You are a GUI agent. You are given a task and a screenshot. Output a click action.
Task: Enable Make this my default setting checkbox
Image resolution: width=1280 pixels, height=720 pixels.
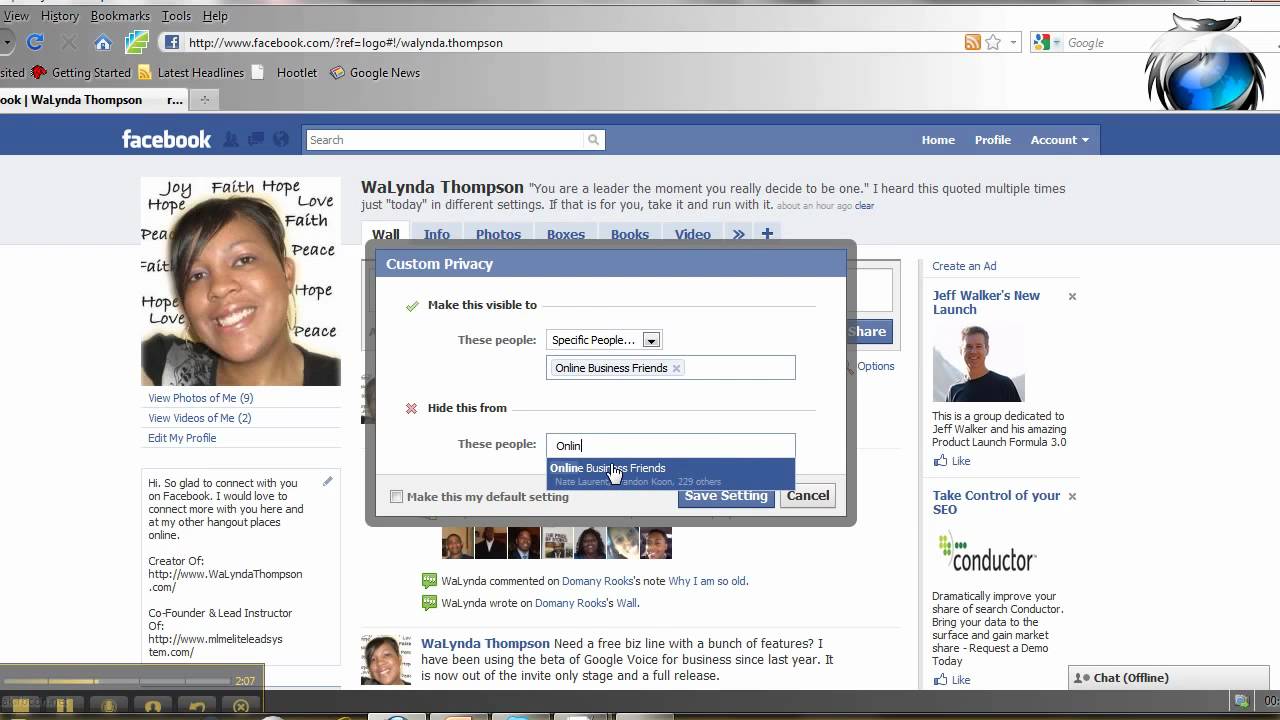coord(396,496)
